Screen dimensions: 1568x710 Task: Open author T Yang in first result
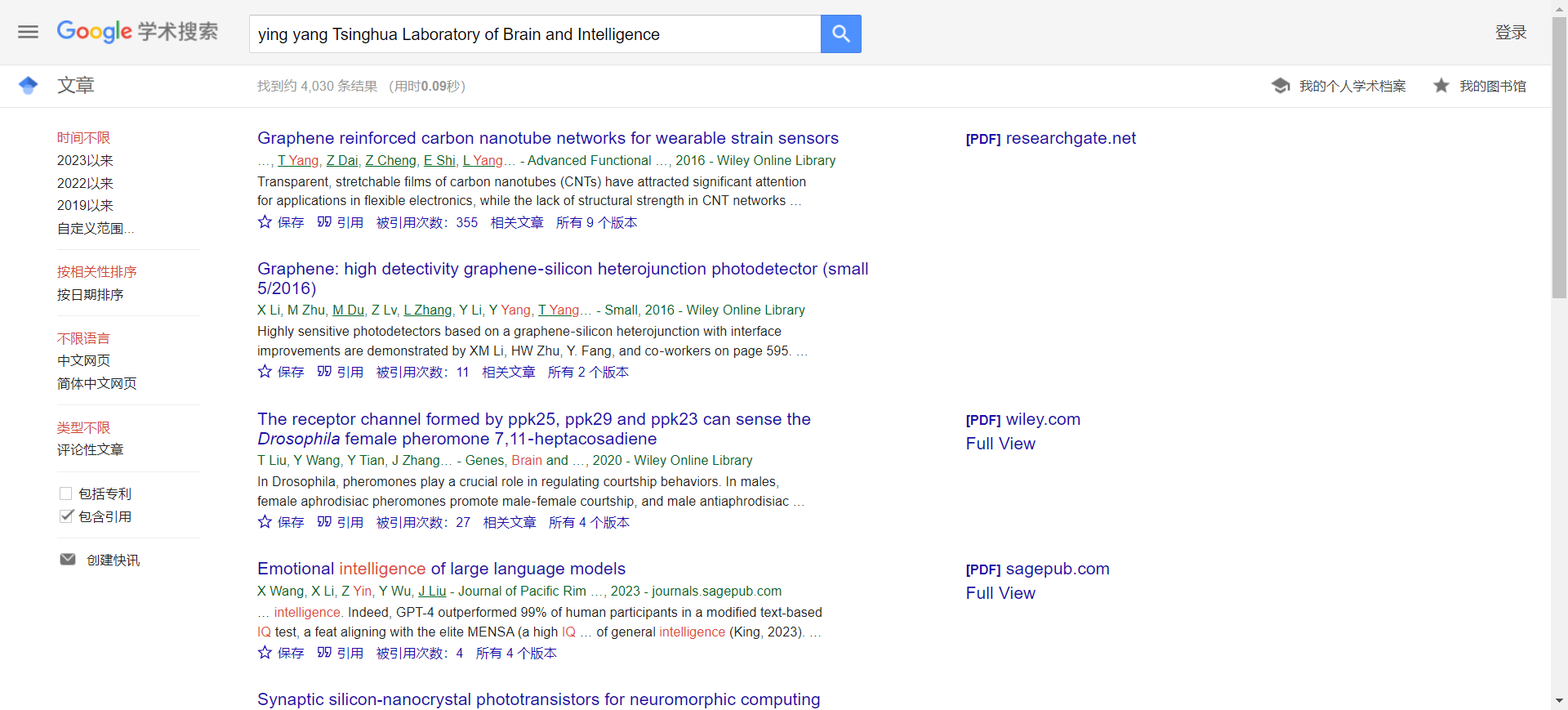tap(298, 160)
